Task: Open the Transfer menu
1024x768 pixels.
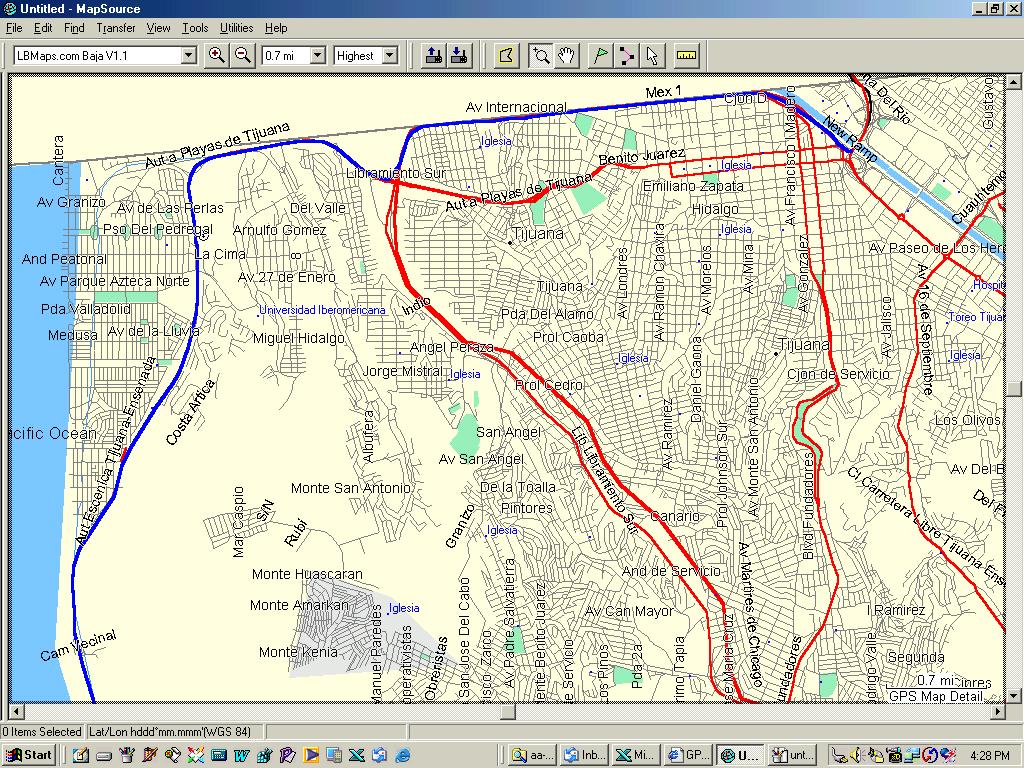Action: 116,28
